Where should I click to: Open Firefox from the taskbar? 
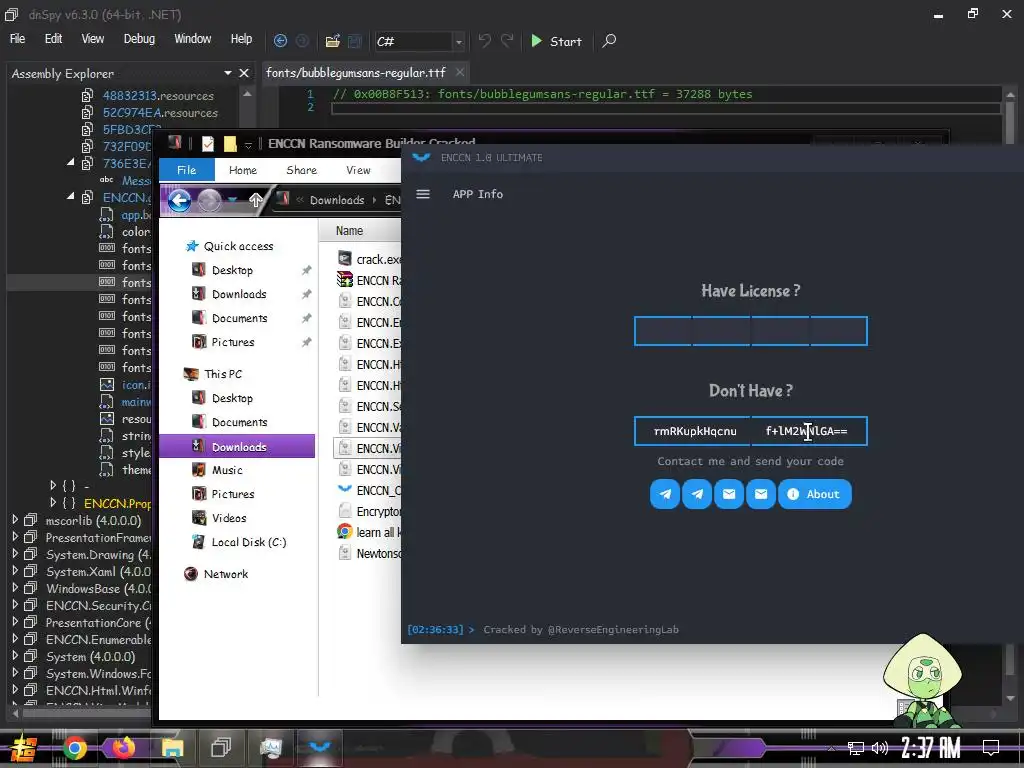click(123, 748)
